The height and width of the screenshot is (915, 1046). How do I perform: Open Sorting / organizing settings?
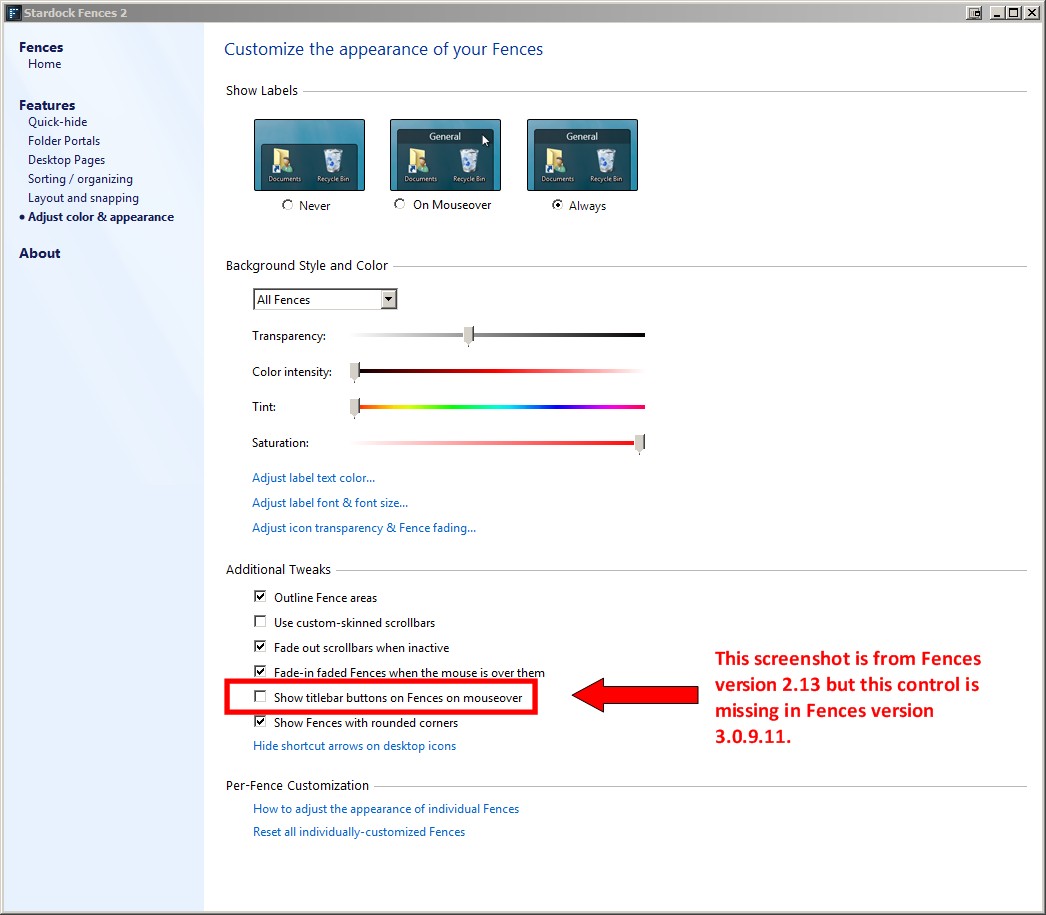click(80, 179)
